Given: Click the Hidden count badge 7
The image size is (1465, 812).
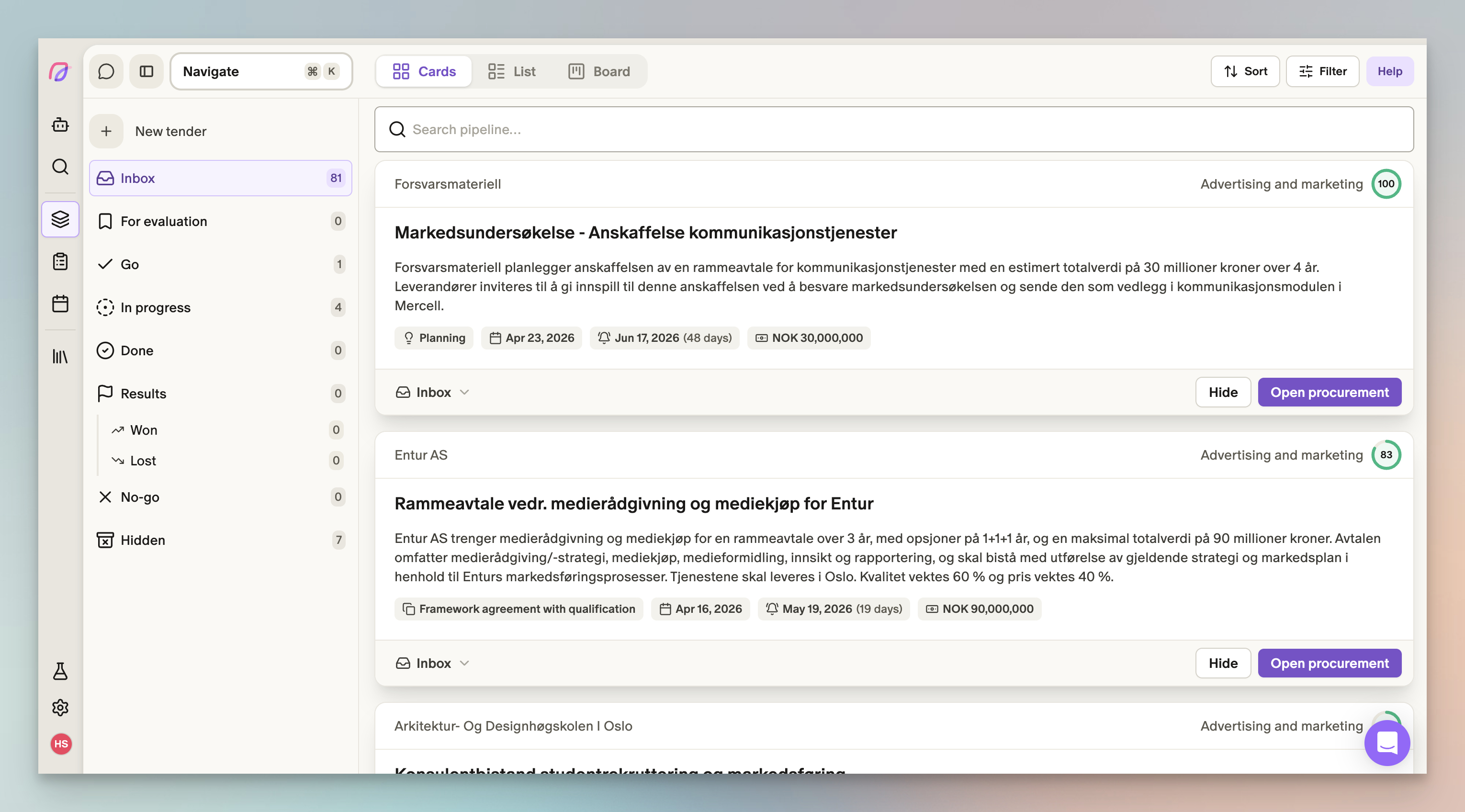Looking at the screenshot, I should click(338, 540).
